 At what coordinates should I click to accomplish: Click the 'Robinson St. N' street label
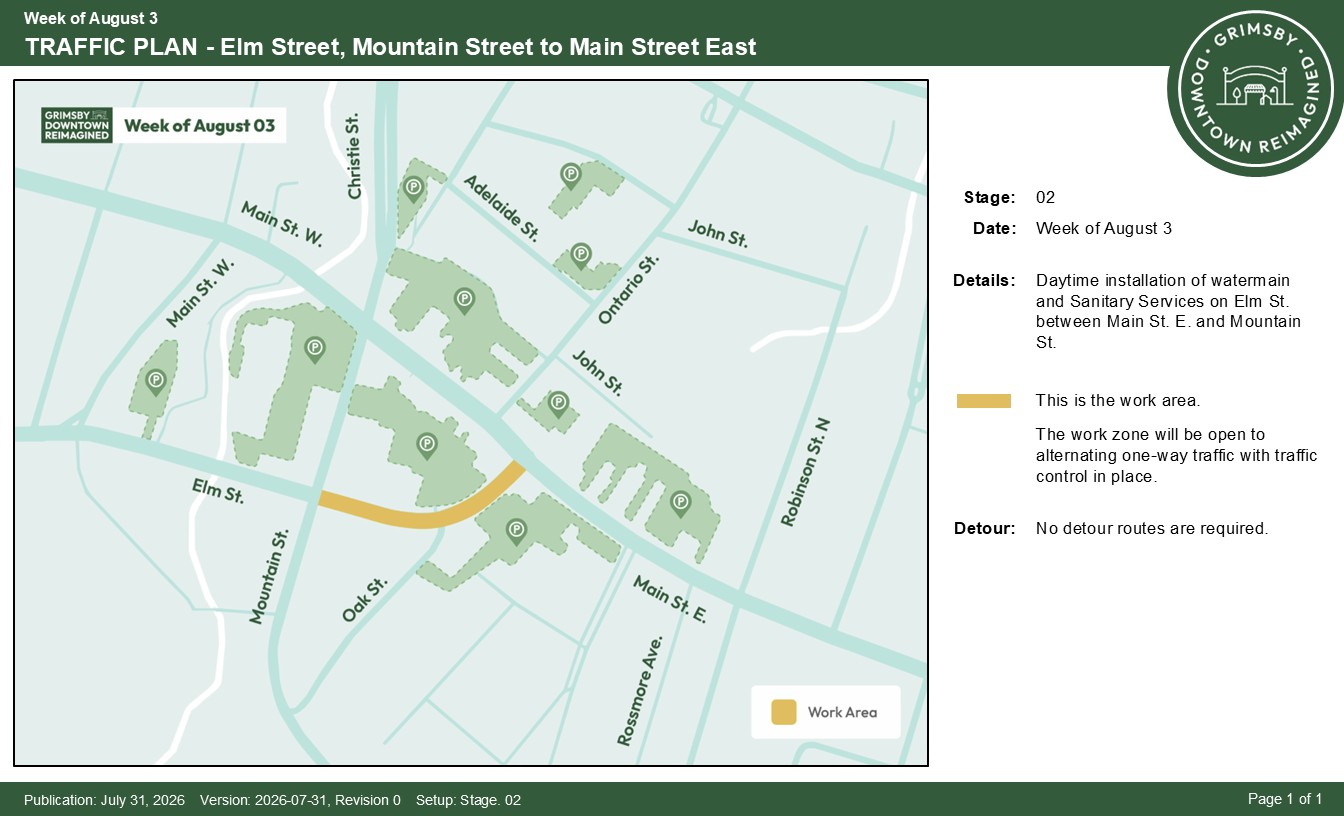pos(806,472)
